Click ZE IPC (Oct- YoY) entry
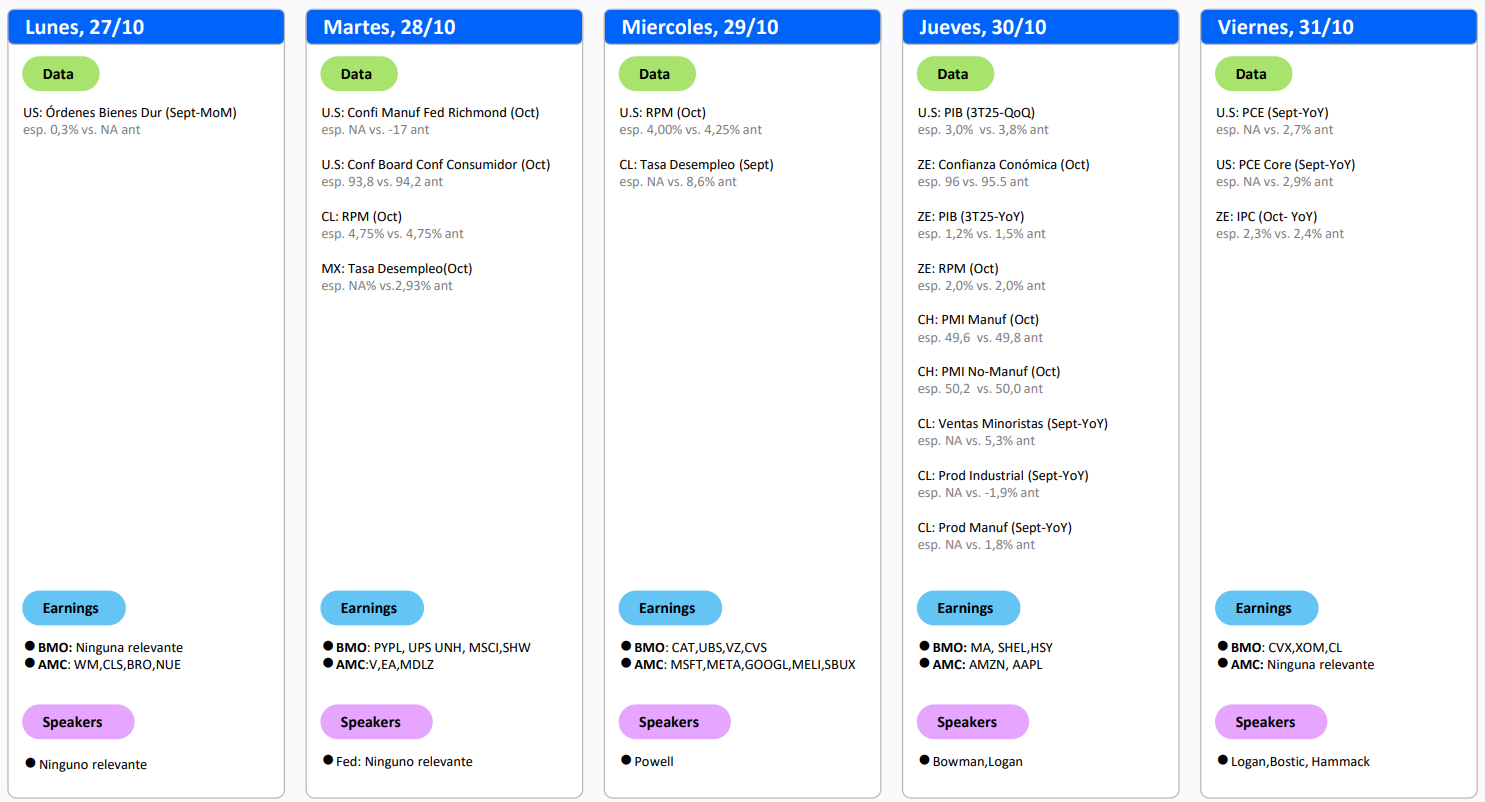The image size is (1485, 802). tap(1266, 217)
